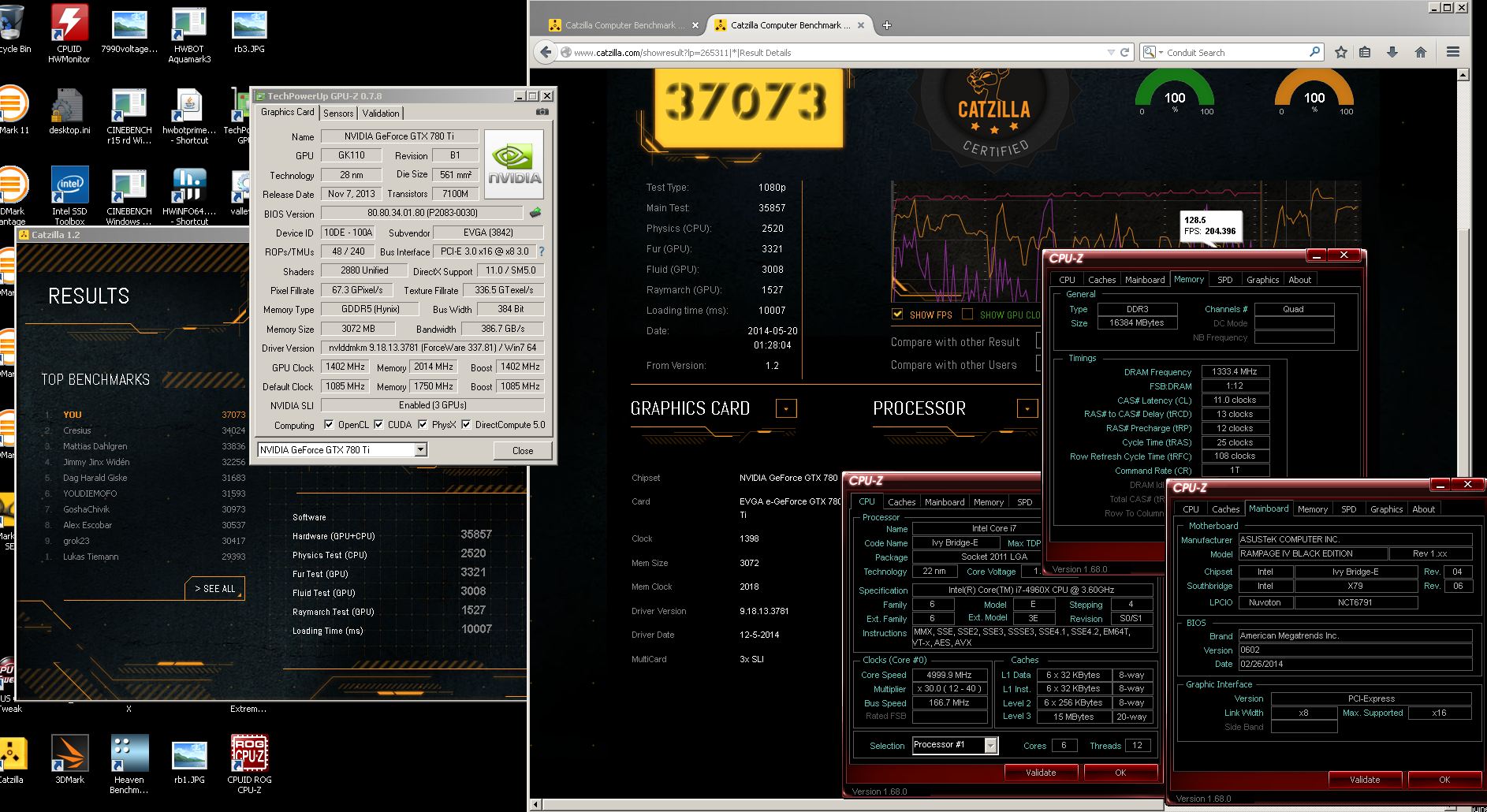Viewport: 1487px width, 812px height.
Task: Open the Firefox hamburger menu
Action: pyautogui.click(x=1453, y=52)
